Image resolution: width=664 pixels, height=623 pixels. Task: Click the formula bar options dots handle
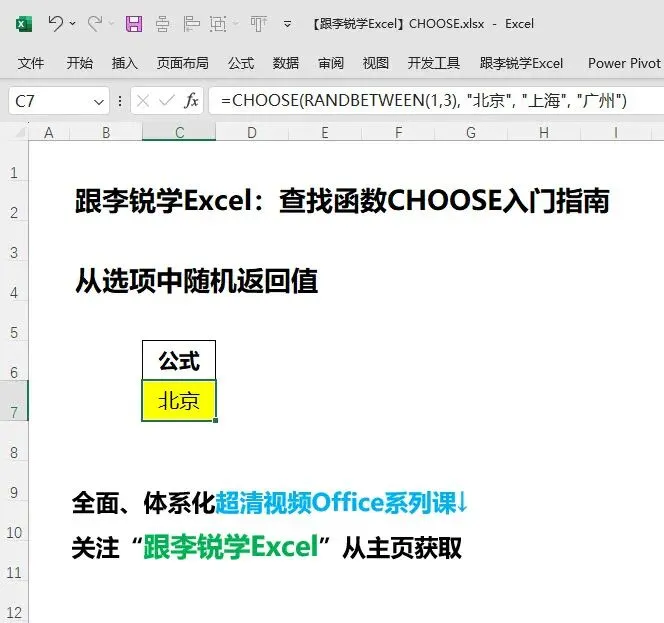(120, 101)
